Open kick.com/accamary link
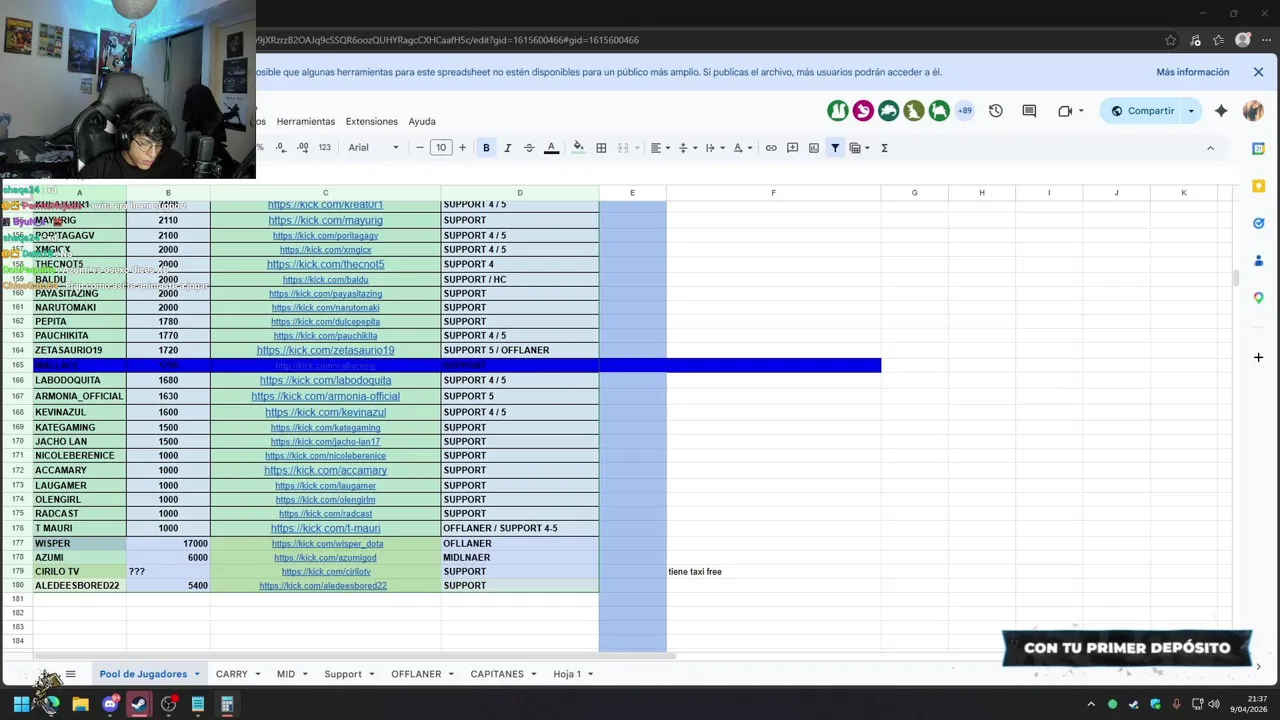Viewport: 1280px width, 720px height. pyautogui.click(x=325, y=471)
